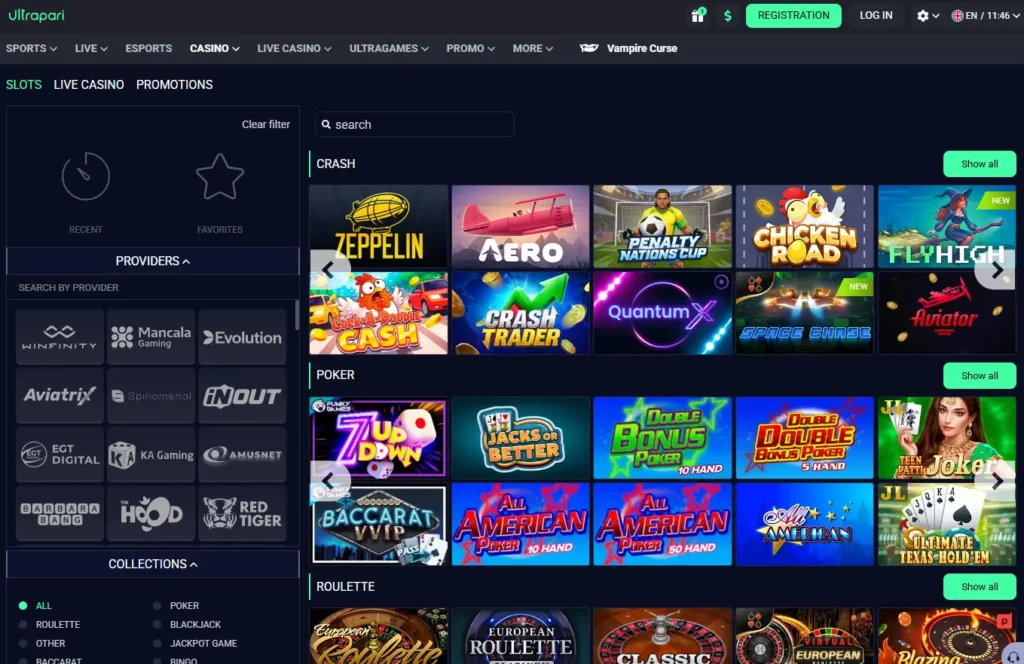
Task: Filter by Winfinity provider
Action: 59,337
